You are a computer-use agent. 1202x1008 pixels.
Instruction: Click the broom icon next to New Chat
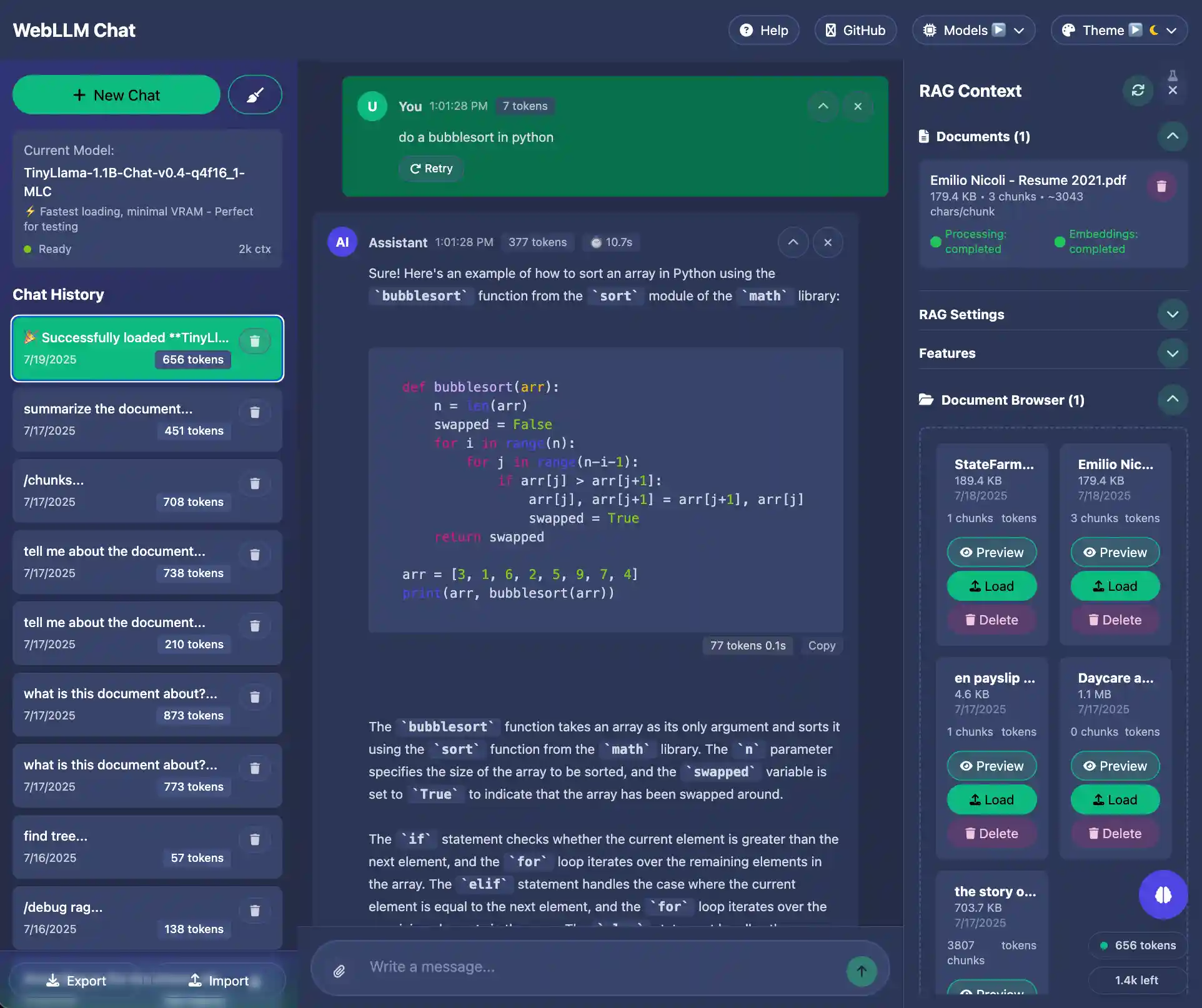[255, 94]
